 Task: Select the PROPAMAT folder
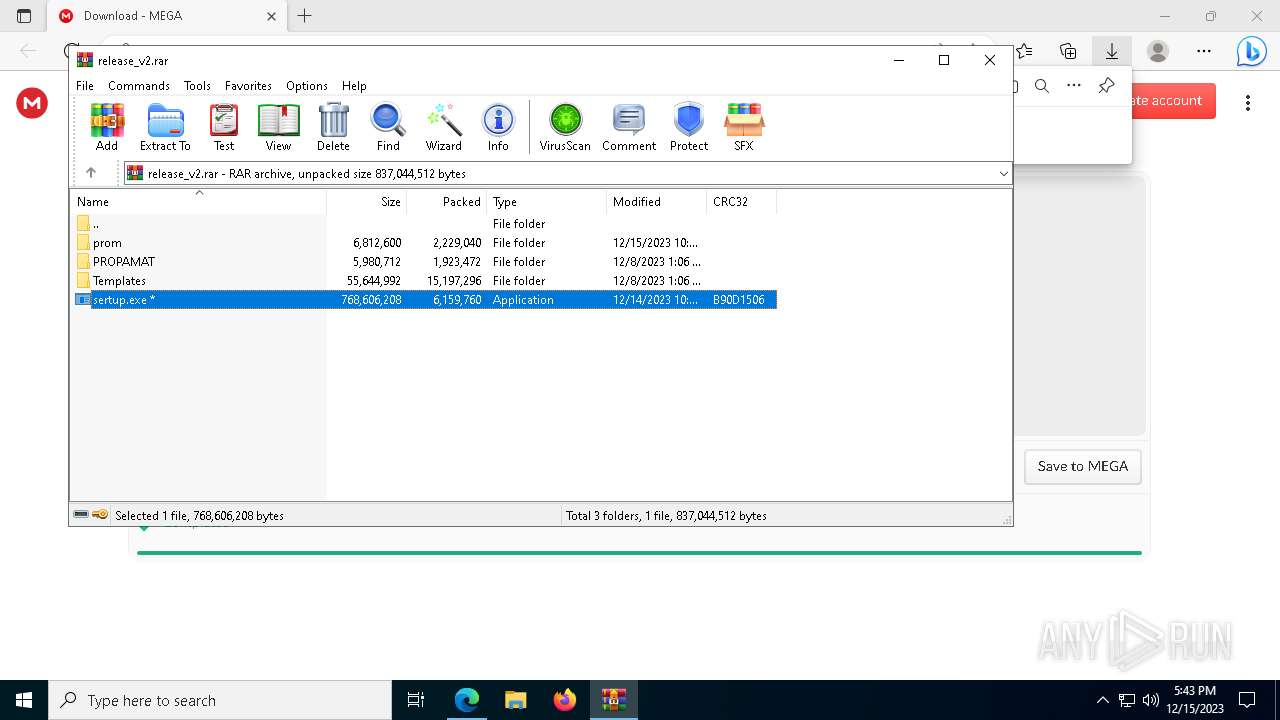coord(425,262)
